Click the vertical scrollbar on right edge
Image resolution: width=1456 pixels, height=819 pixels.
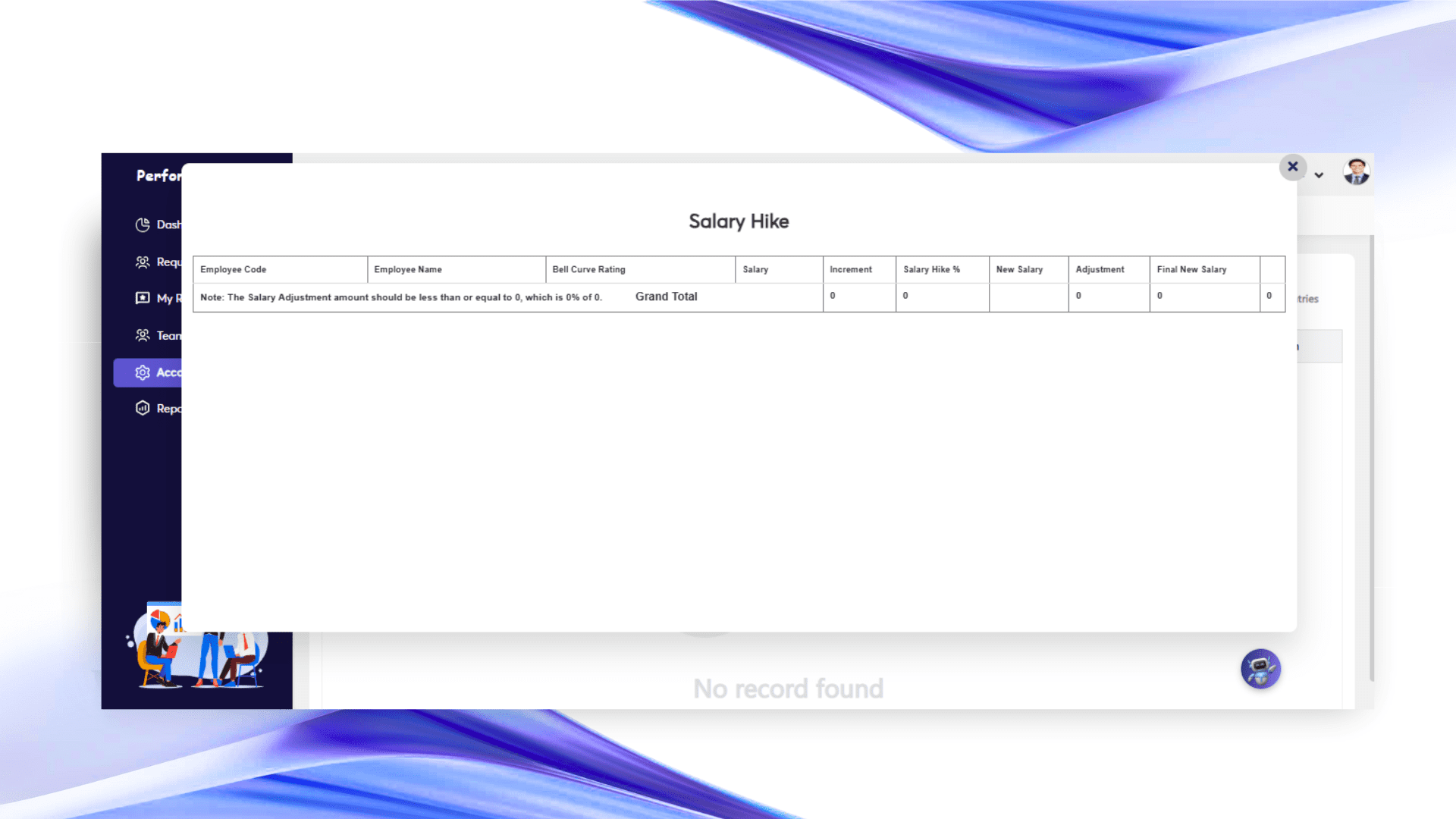(x=1371, y=455)
